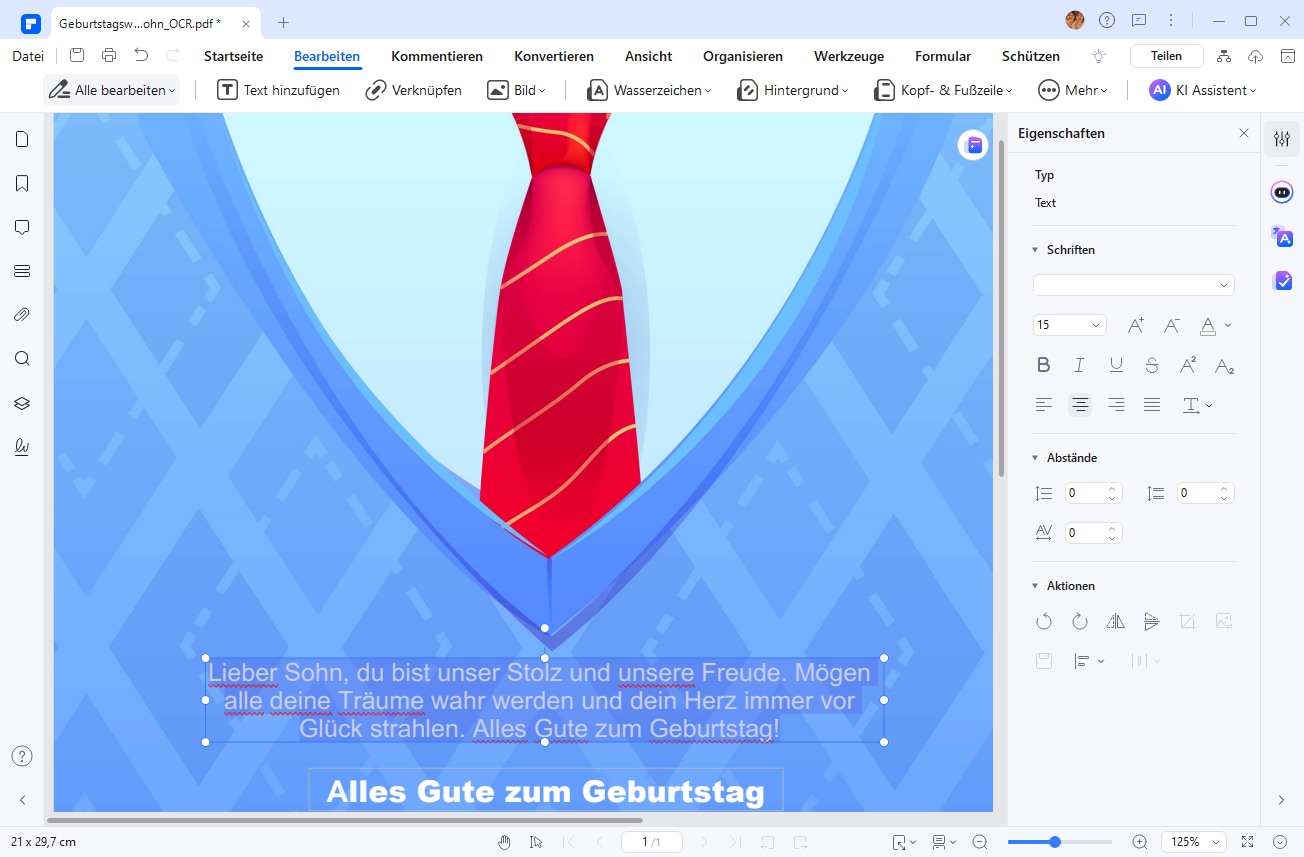The image size is (1304, 857).
Task: Flip the object vertically
Action: [1152, 621]
